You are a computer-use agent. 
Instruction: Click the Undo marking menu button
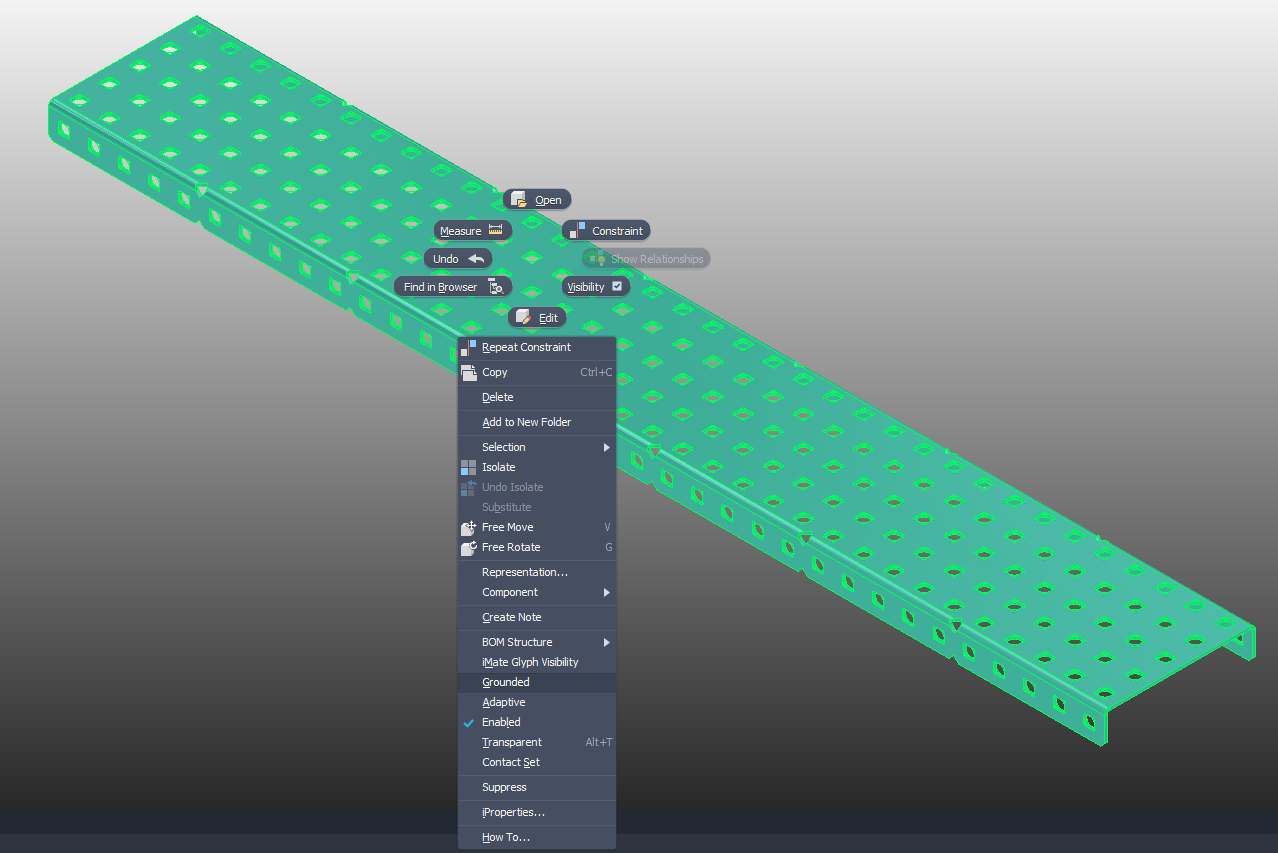click(x=458, y=258)
